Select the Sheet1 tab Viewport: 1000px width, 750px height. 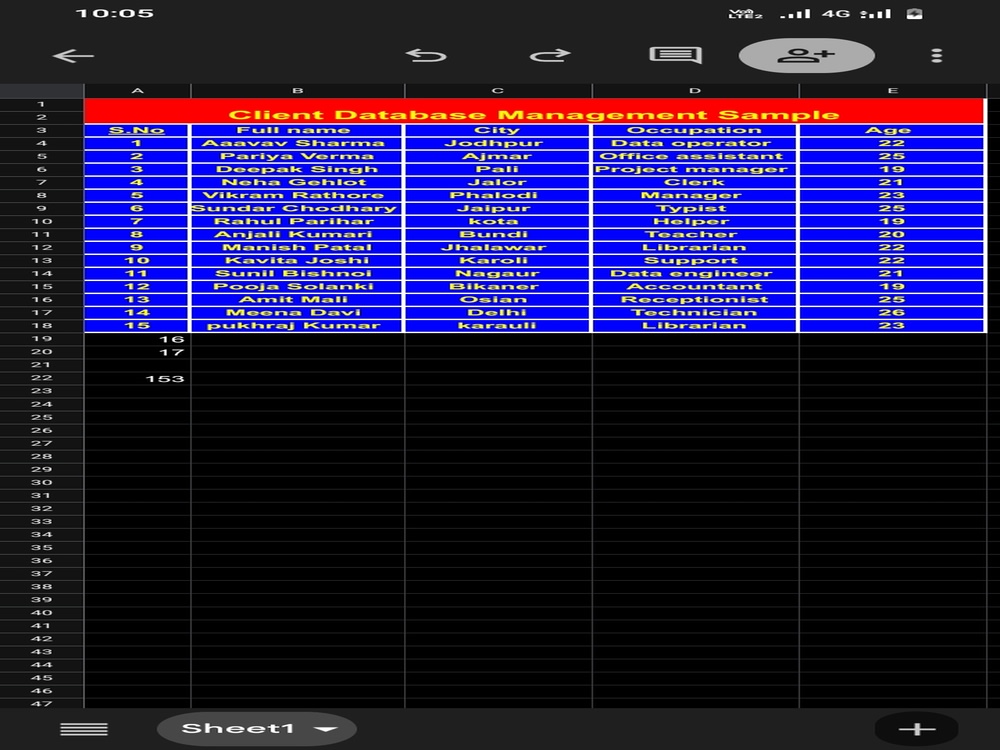point(256,729)
